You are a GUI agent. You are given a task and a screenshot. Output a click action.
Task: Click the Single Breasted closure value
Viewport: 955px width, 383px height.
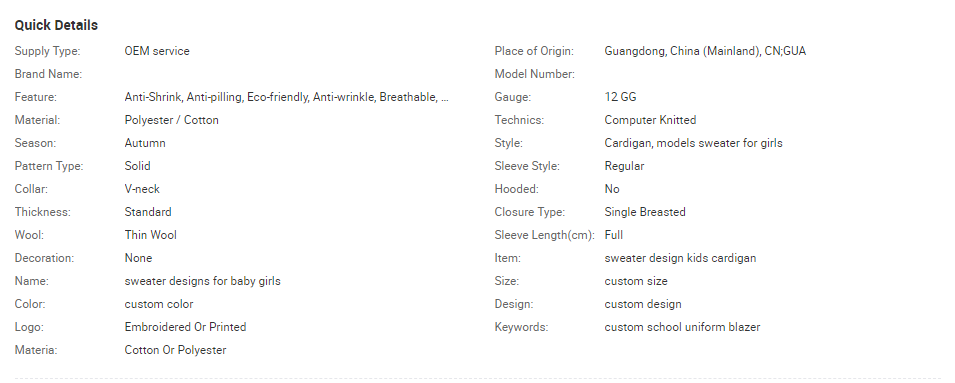(x=645, y=212)
